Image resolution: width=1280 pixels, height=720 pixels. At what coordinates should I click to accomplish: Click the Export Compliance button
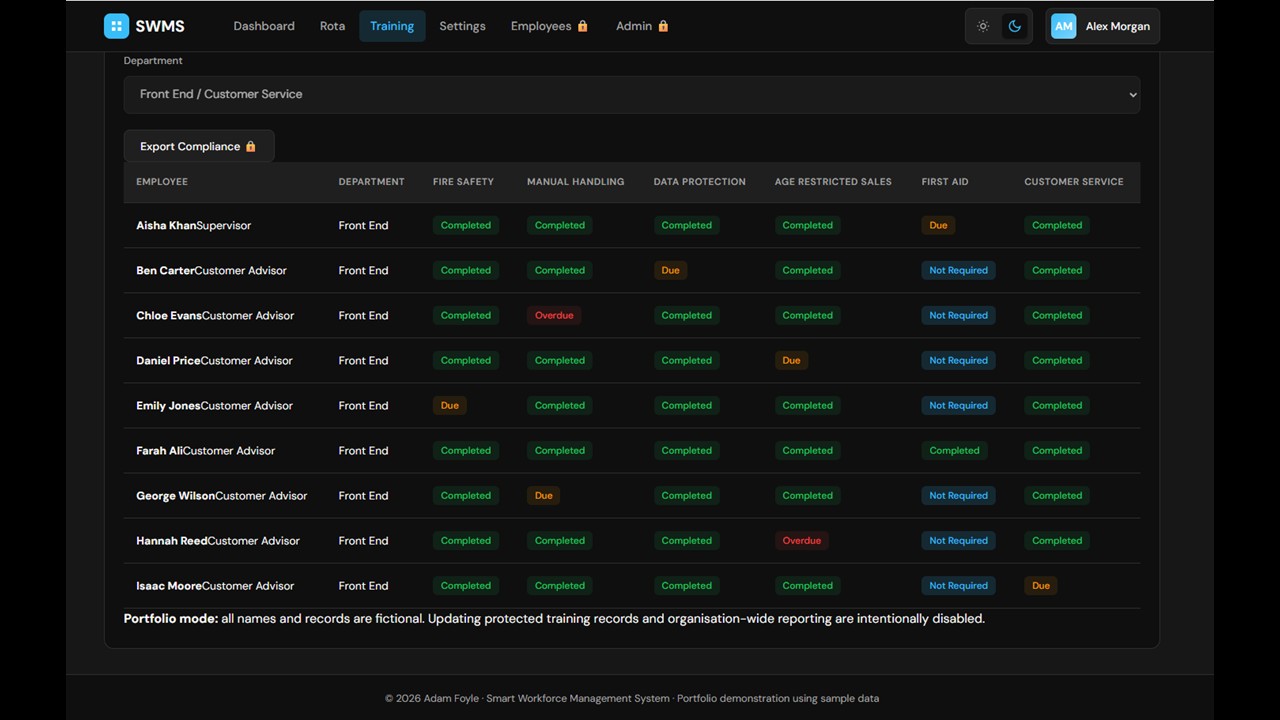[x=199, y=146]
